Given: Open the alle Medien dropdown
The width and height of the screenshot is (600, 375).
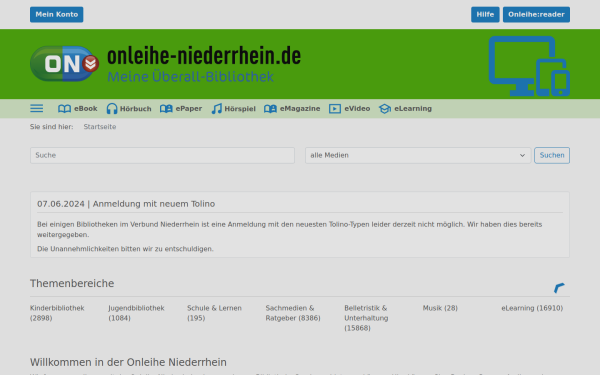Looking at the screenshot, I should tap(418, 155).
